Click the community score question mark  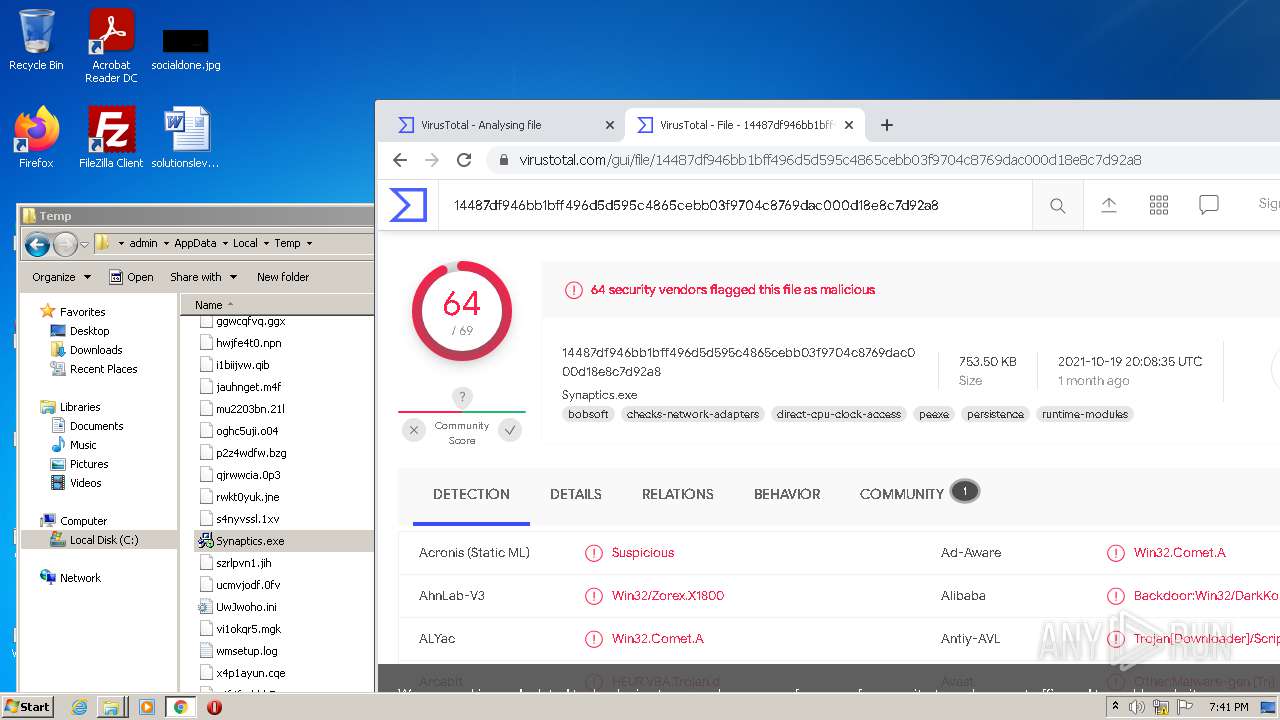point(462,397)
